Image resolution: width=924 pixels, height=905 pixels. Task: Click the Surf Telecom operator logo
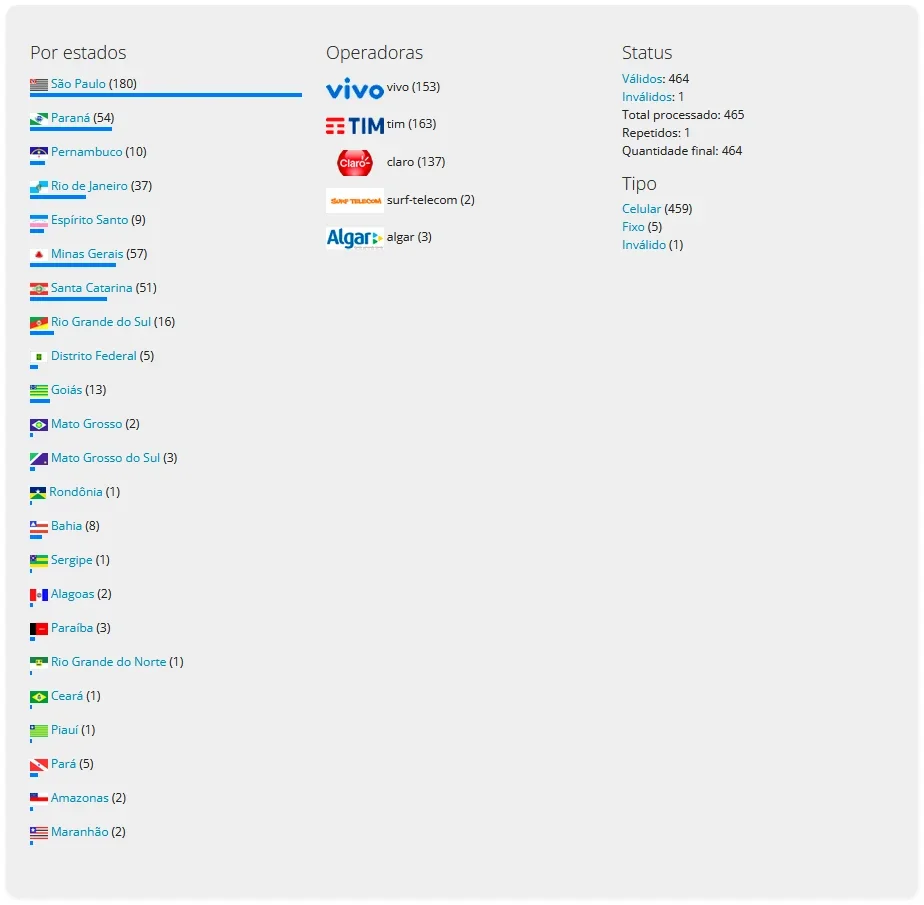click(x=355, y=201)
